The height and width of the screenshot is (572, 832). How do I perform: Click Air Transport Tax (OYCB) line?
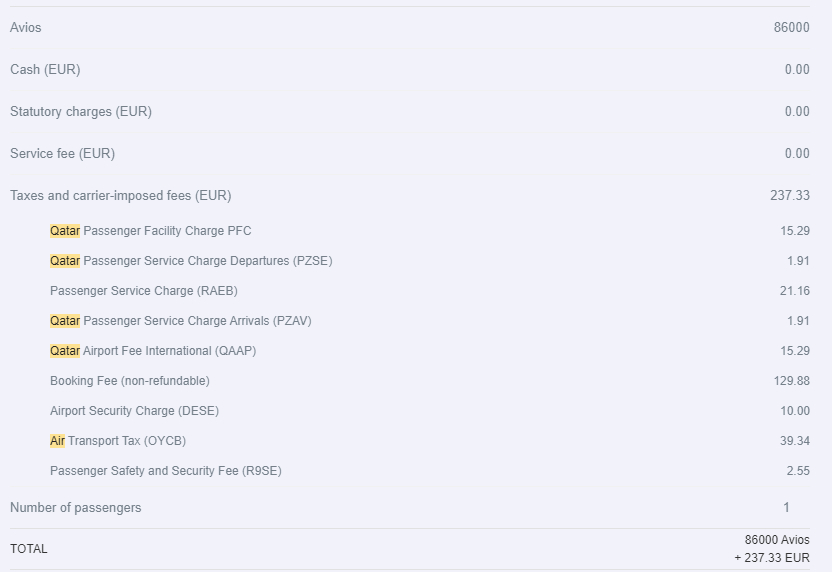[118, 441]
